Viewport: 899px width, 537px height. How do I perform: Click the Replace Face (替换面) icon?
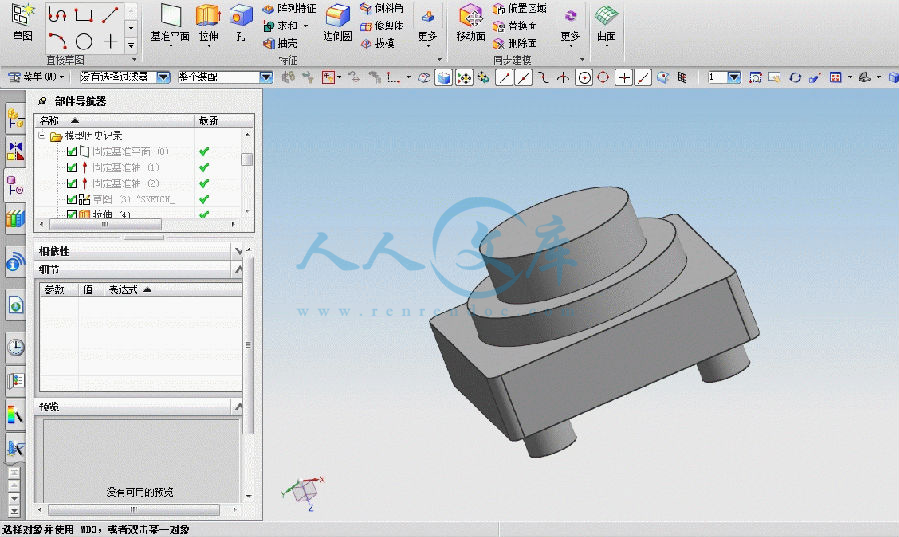coord(499,26)
